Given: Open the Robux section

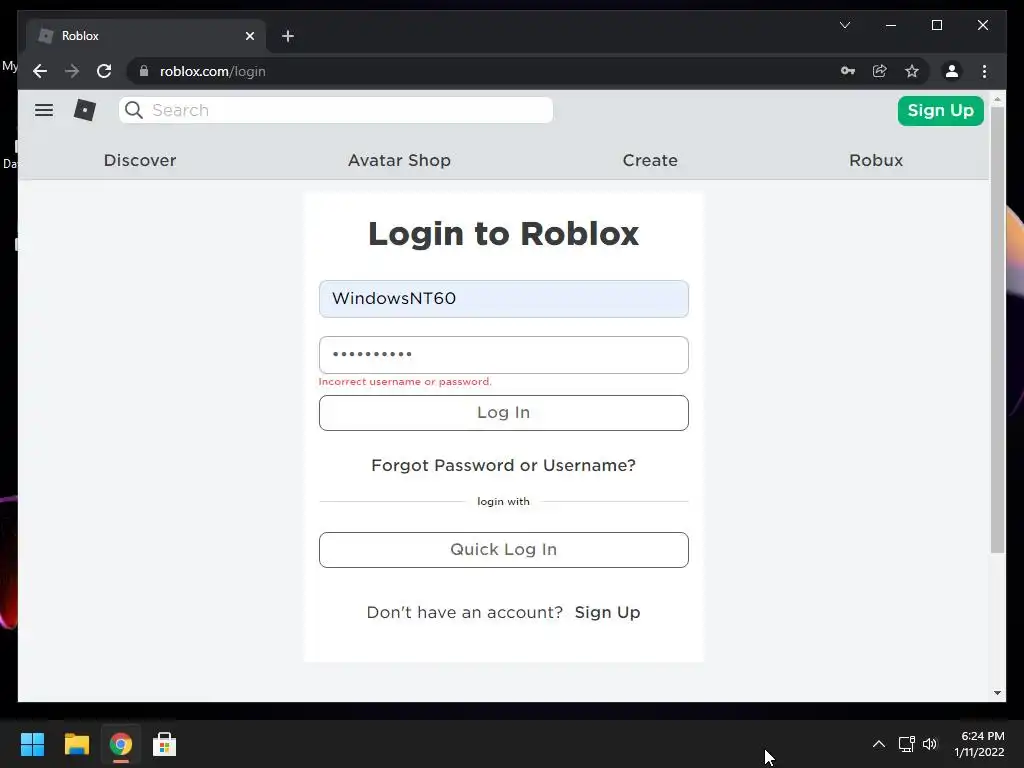Looking at the screenshot, I should click(876, 160).
